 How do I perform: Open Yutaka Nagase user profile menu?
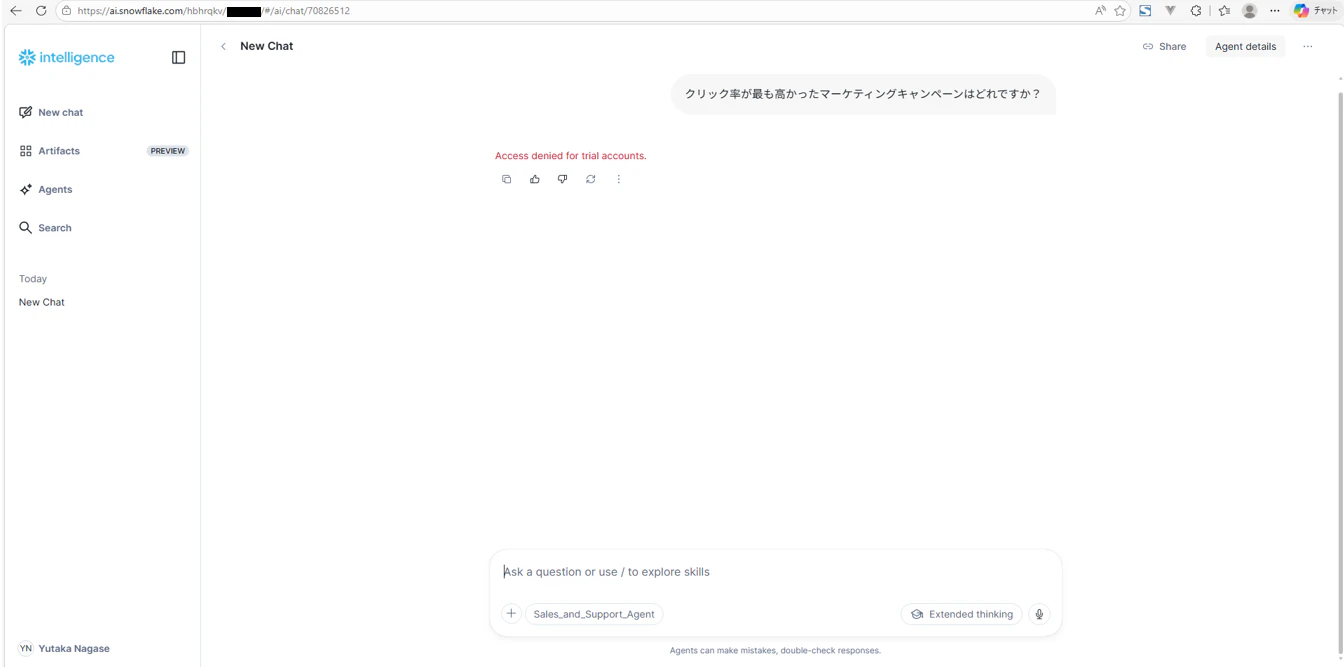coord(65,648)
